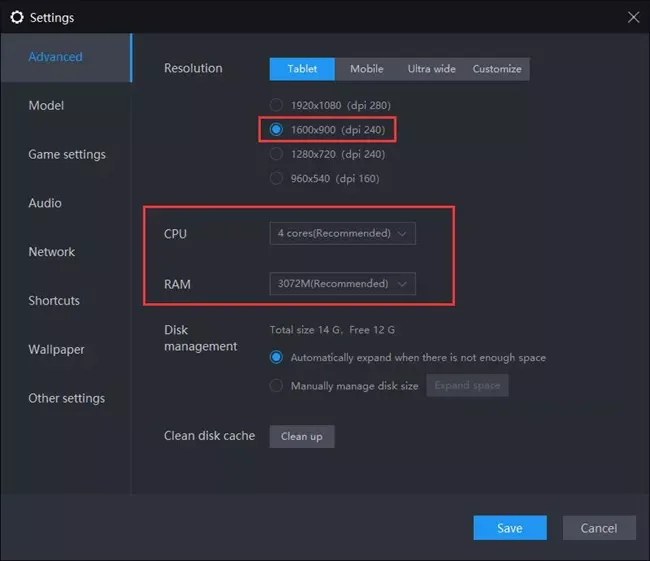The height and width of the screenshot is (561, 650).
Task: Click the 'Disk management' label
Action: [x=201, y=338]
